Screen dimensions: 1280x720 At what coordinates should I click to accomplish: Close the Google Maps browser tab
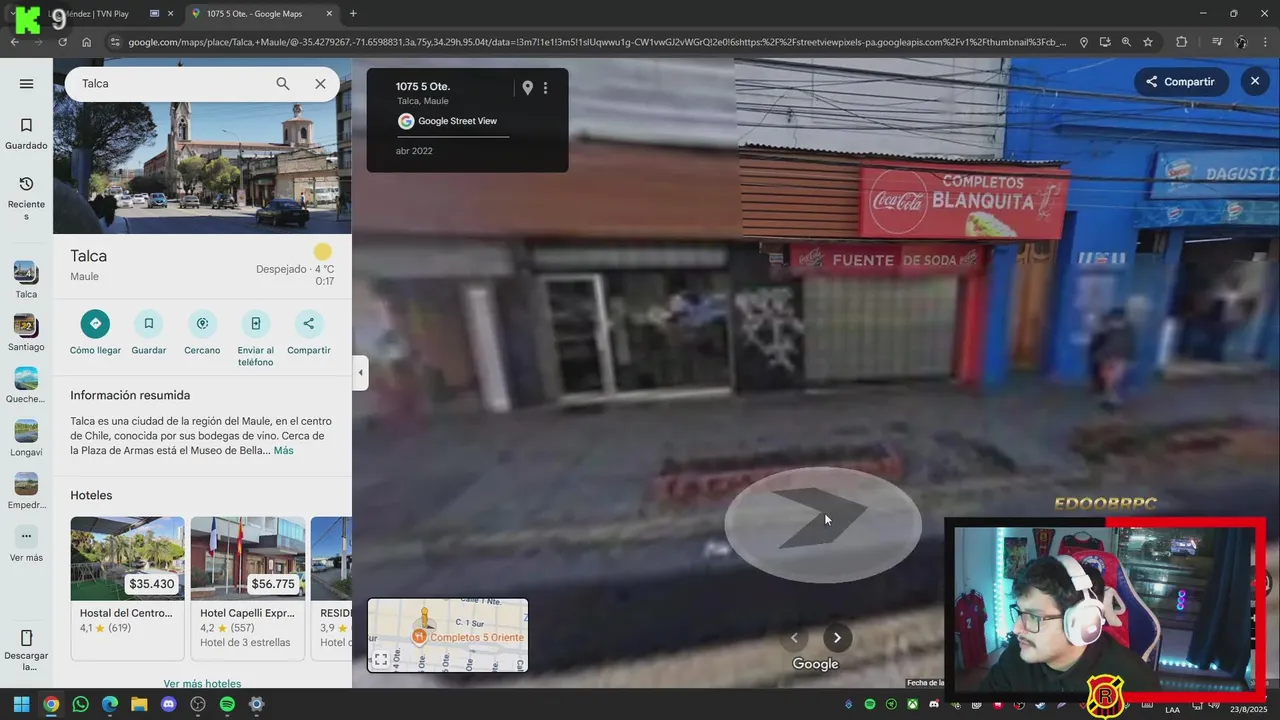(x=329, y=13)
